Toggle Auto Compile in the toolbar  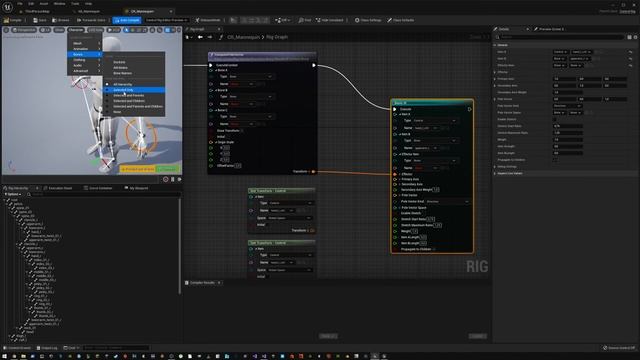127,20
